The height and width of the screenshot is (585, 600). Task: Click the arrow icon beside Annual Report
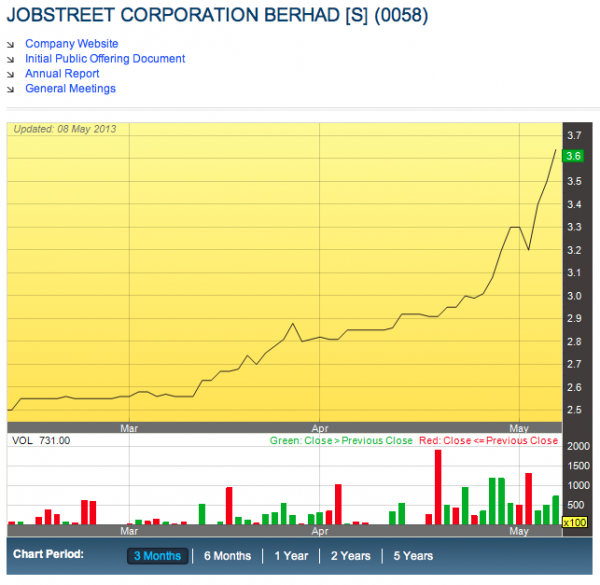point(11,74)
